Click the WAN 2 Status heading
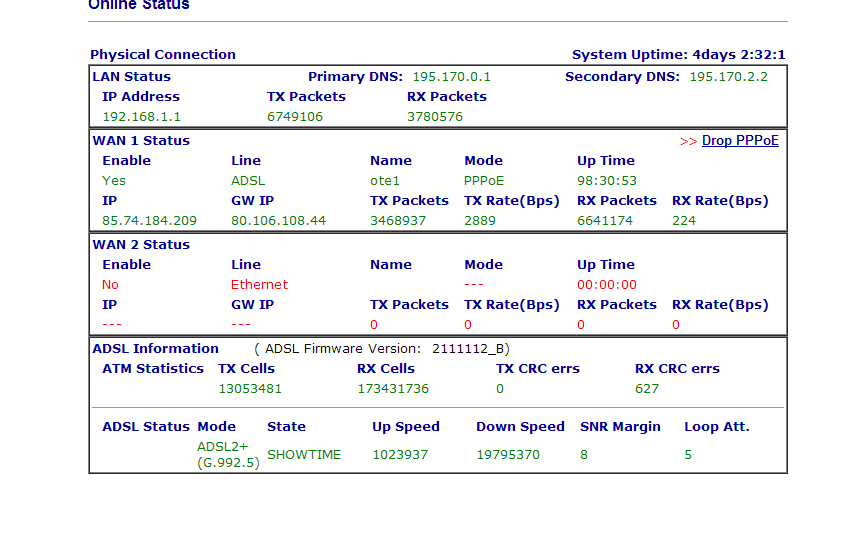Screen dimensions: 858x554 [141, 245]
